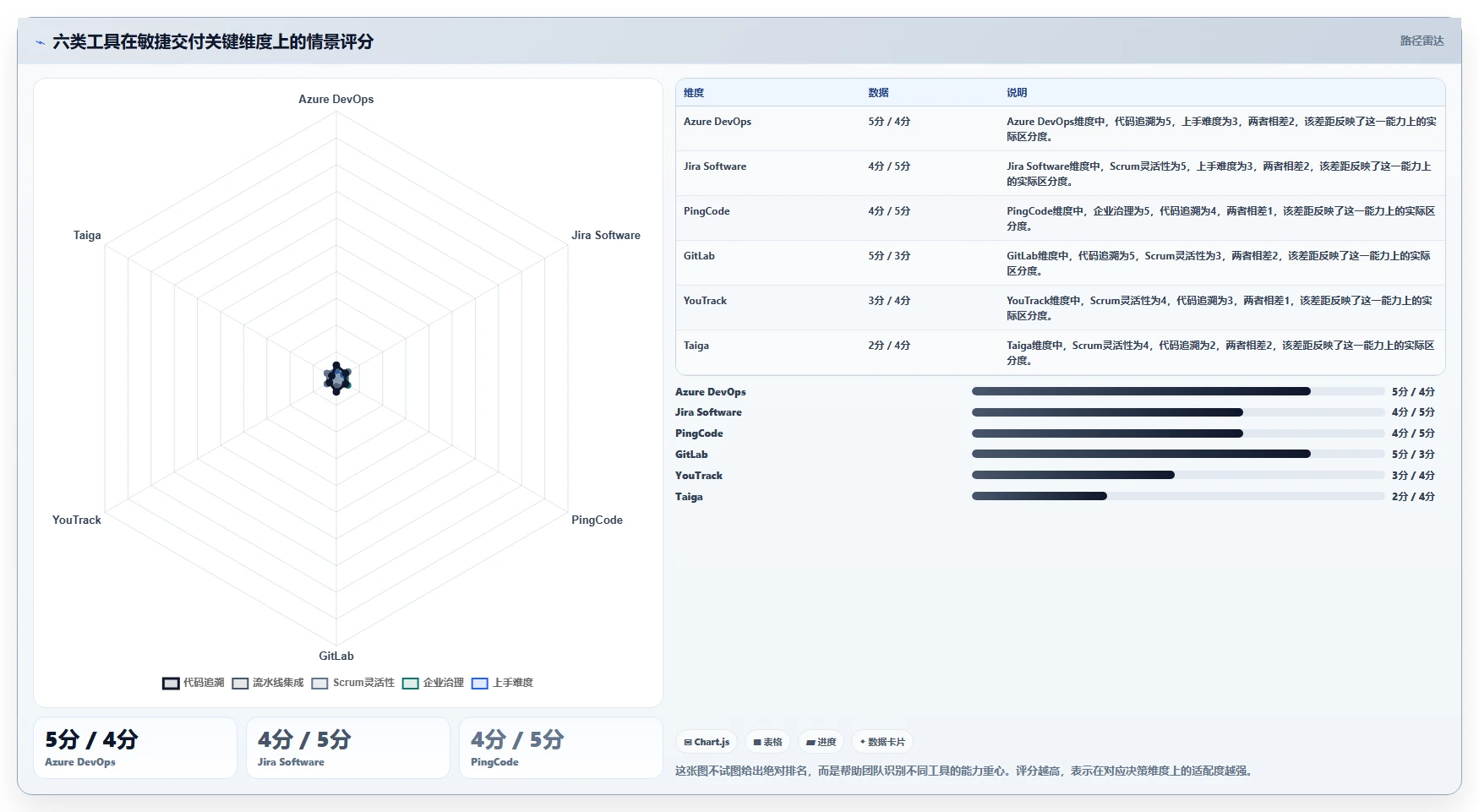Screen dimensions: 1479x812
Task: Click the chart title 六类工具在敏捷交付关键维度上的情景评分
Action: [213, 41]
